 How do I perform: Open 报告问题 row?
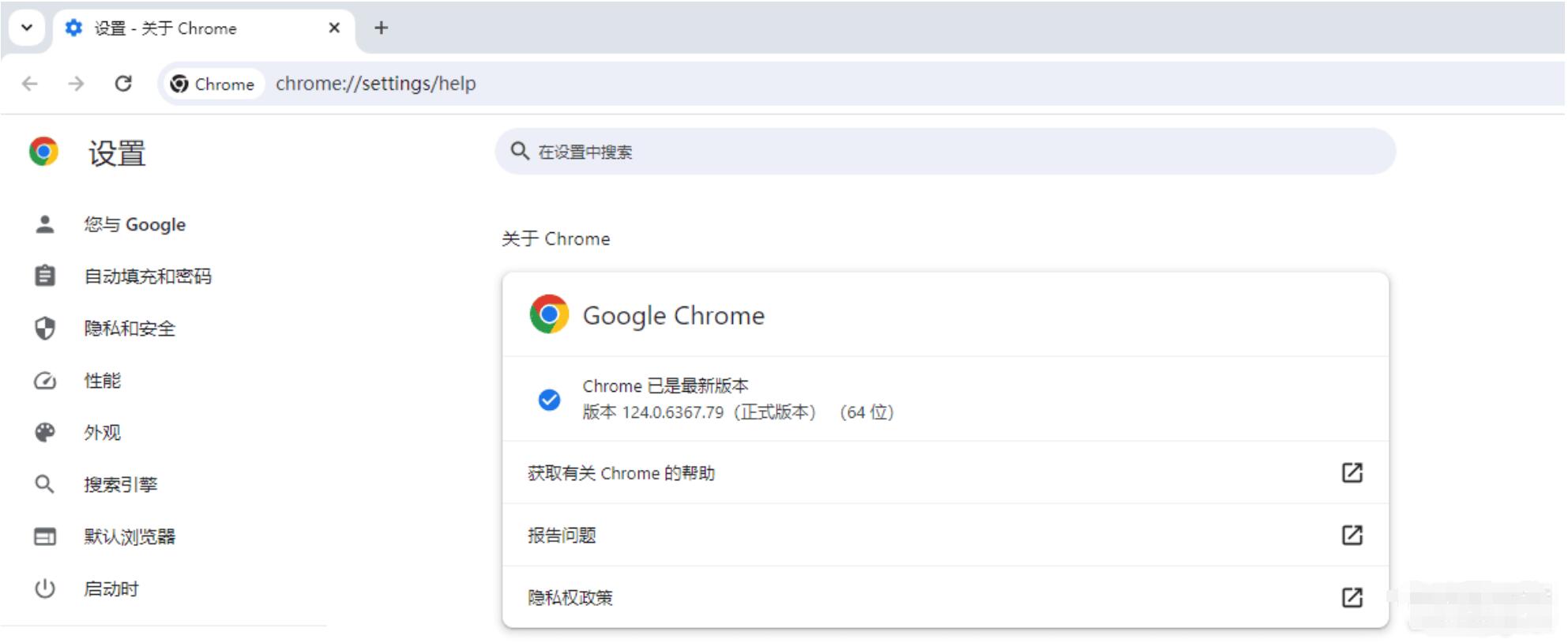click(946, 535)
